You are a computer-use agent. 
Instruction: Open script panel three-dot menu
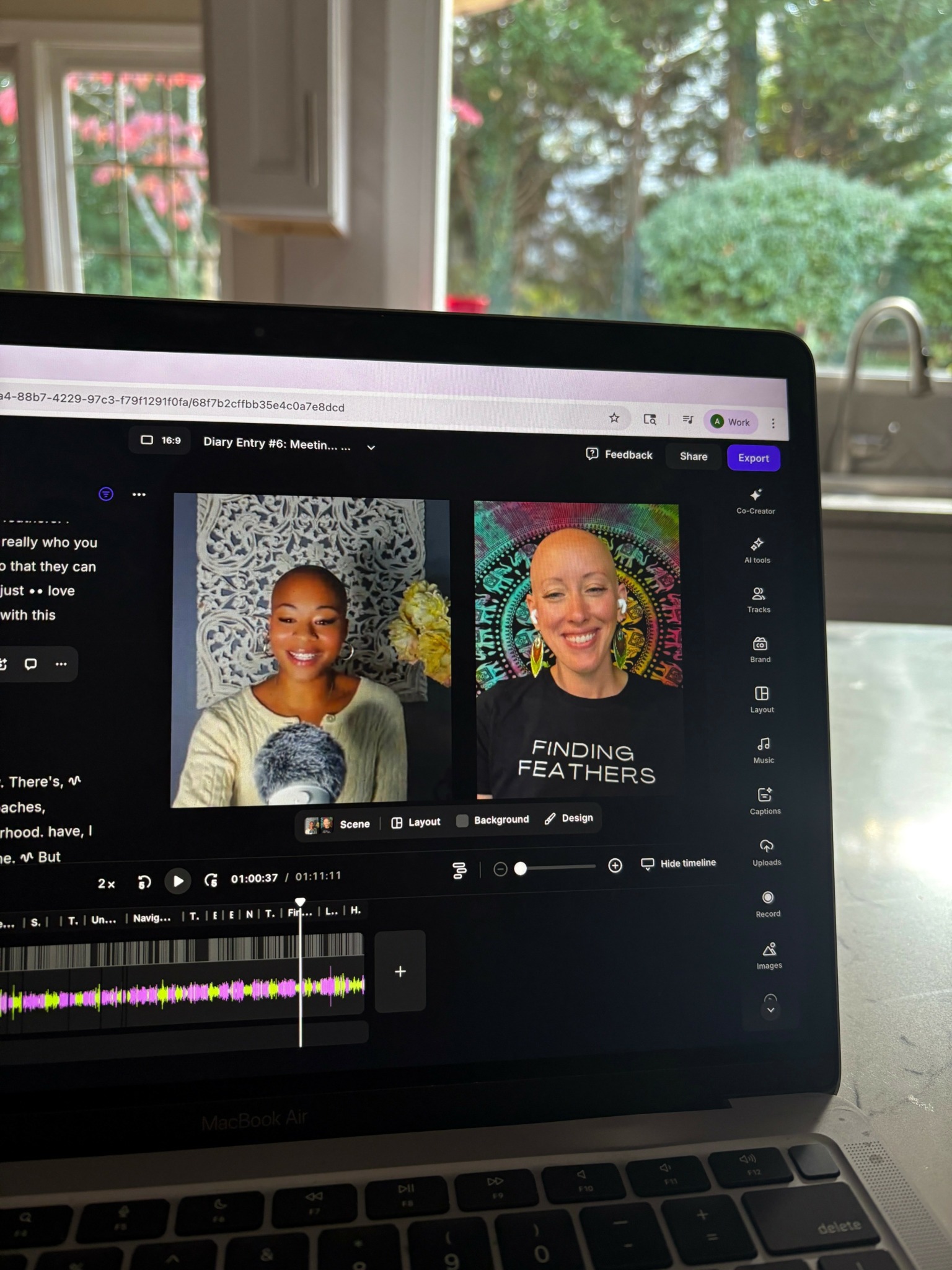tap(139, 494)
